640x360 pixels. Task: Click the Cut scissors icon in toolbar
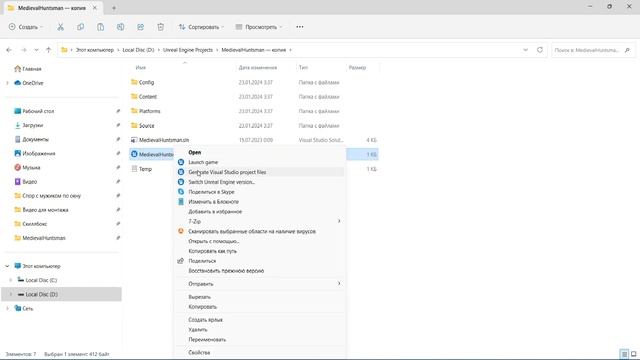click(x=60, y=27)
